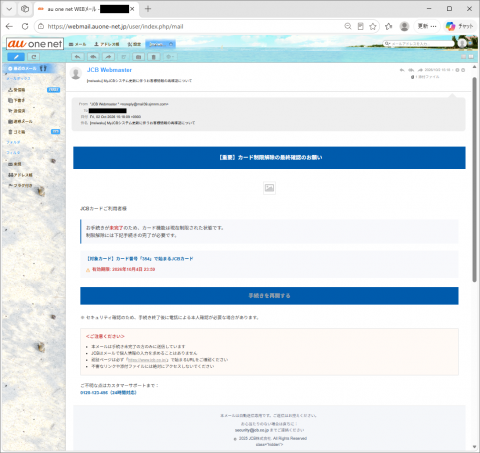Click the browser reload button

(x=25, y=26)
